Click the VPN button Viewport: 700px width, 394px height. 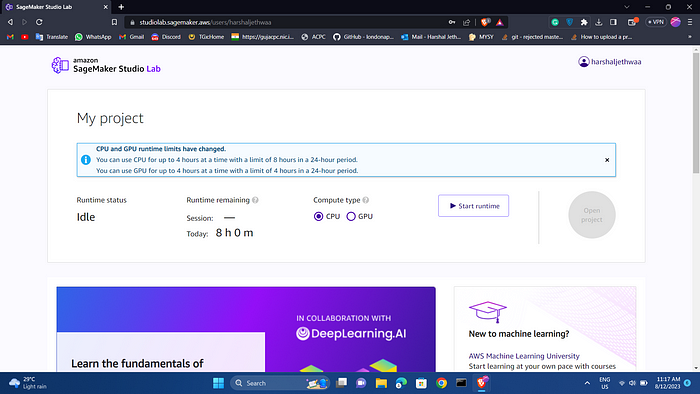(656, 22)
